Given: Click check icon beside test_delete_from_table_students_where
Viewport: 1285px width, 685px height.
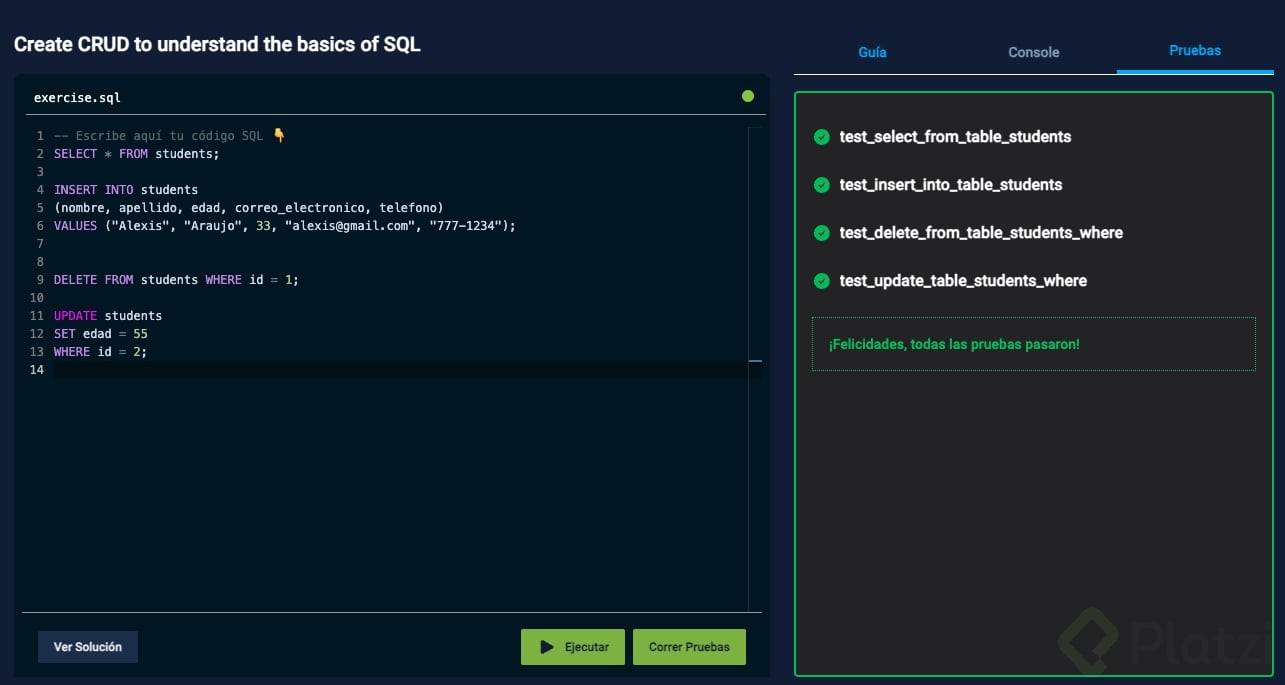Looking at the screenshot, I should 822,233.
